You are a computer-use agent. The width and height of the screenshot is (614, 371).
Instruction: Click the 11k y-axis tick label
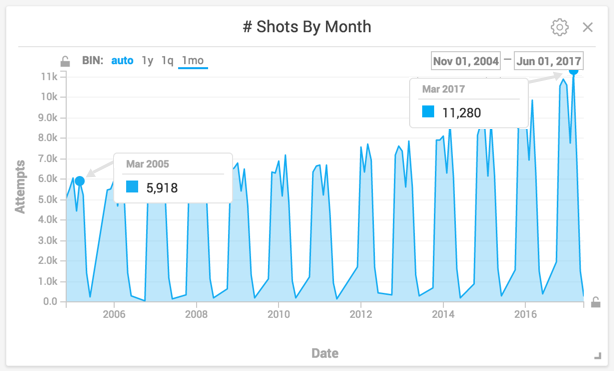coord(49,76)
